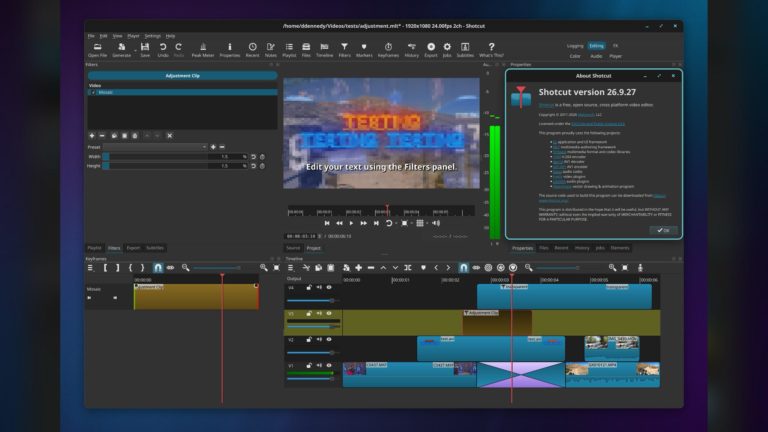Viewport: 768px width, 432px height.
Task: Append clip with timeline plus icon
Action: point(359,267)
